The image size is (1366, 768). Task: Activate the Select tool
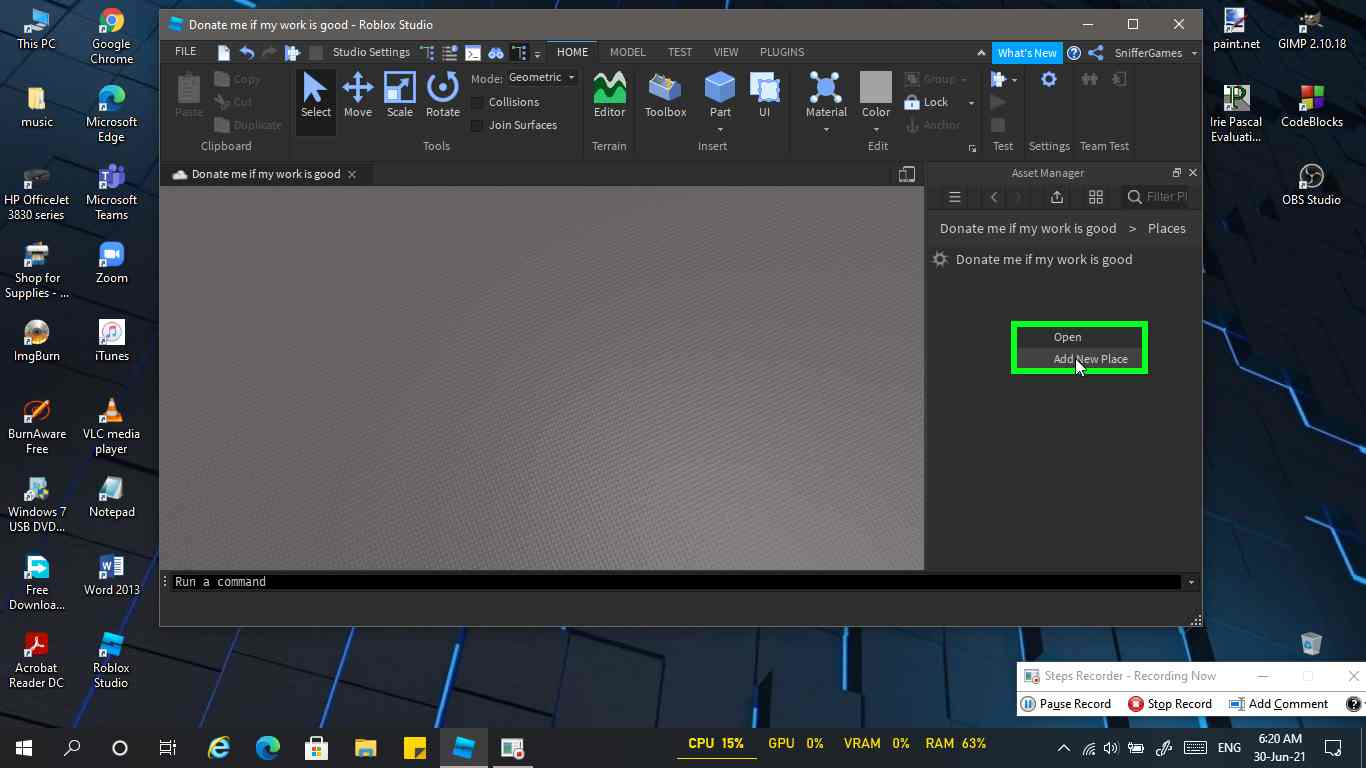coord(315,95)
